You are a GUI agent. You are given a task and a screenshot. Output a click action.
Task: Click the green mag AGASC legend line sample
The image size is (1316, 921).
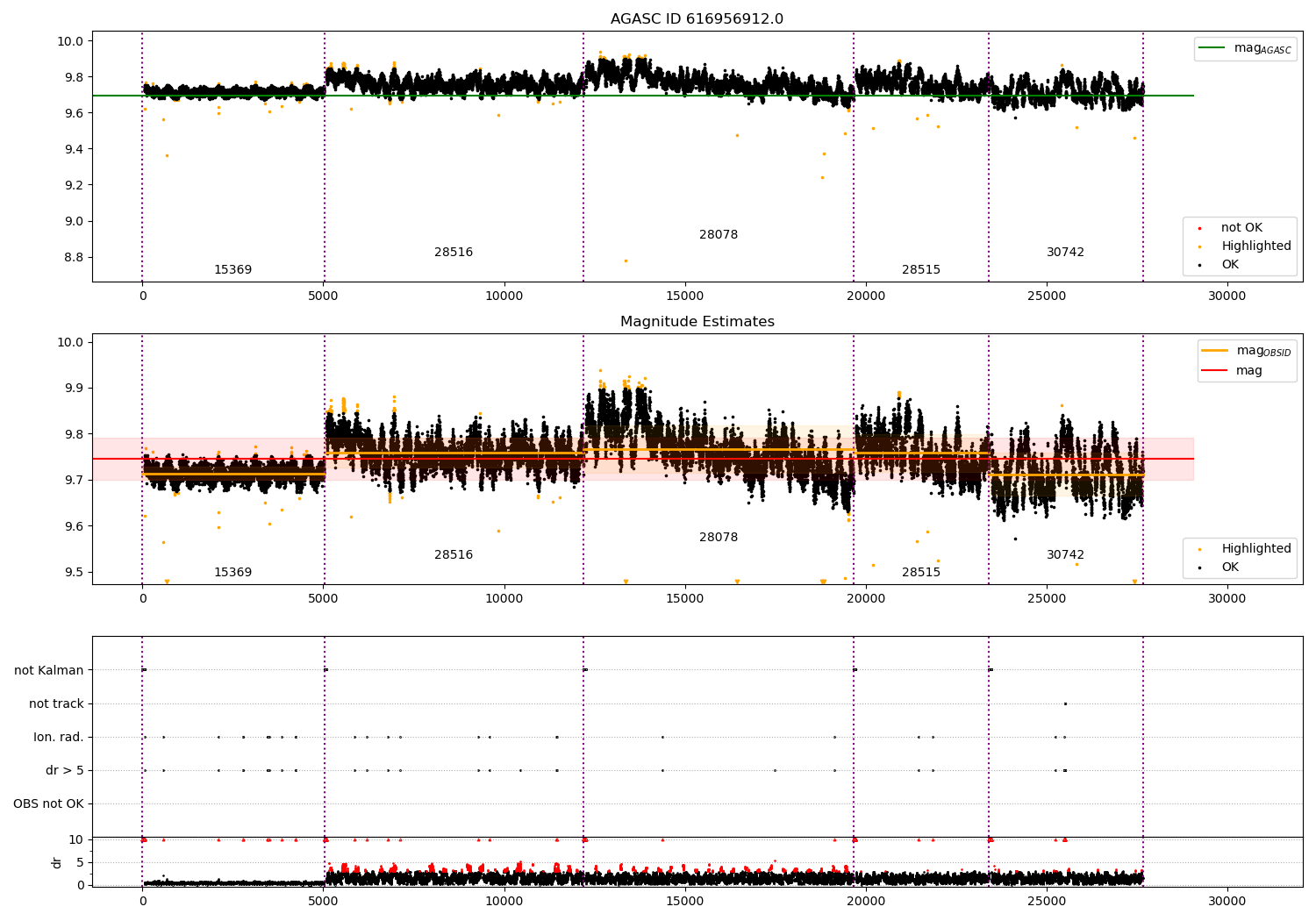click(1213, 48)
